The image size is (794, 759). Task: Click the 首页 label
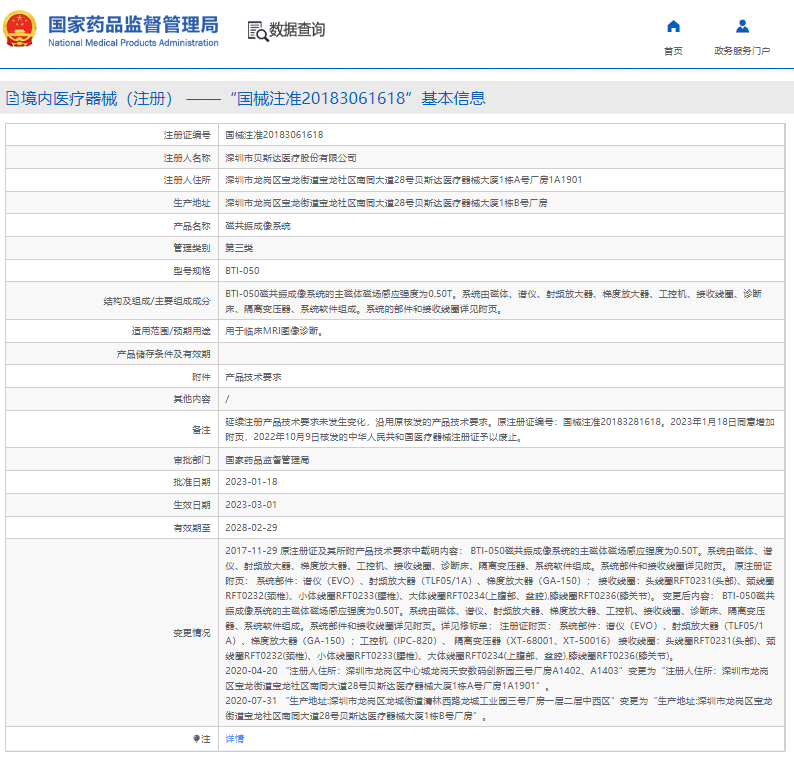tap(673, 51)
